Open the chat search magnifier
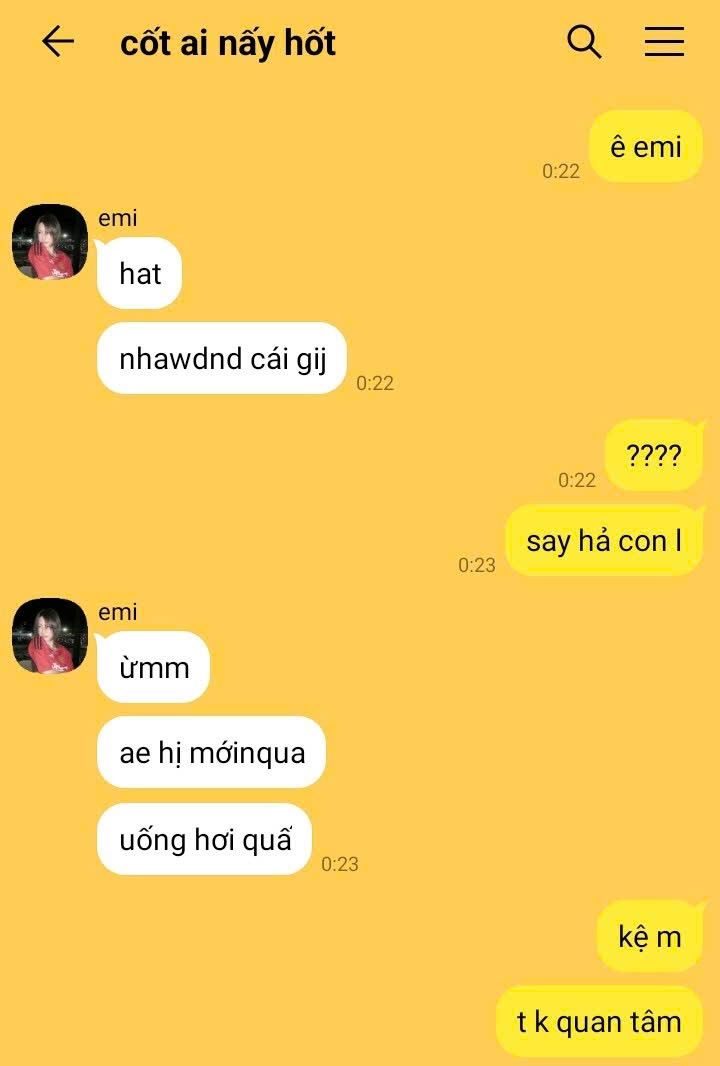The width and height of the screenshot is (720, 1066). pyautogui.click(x=584, y=41)
